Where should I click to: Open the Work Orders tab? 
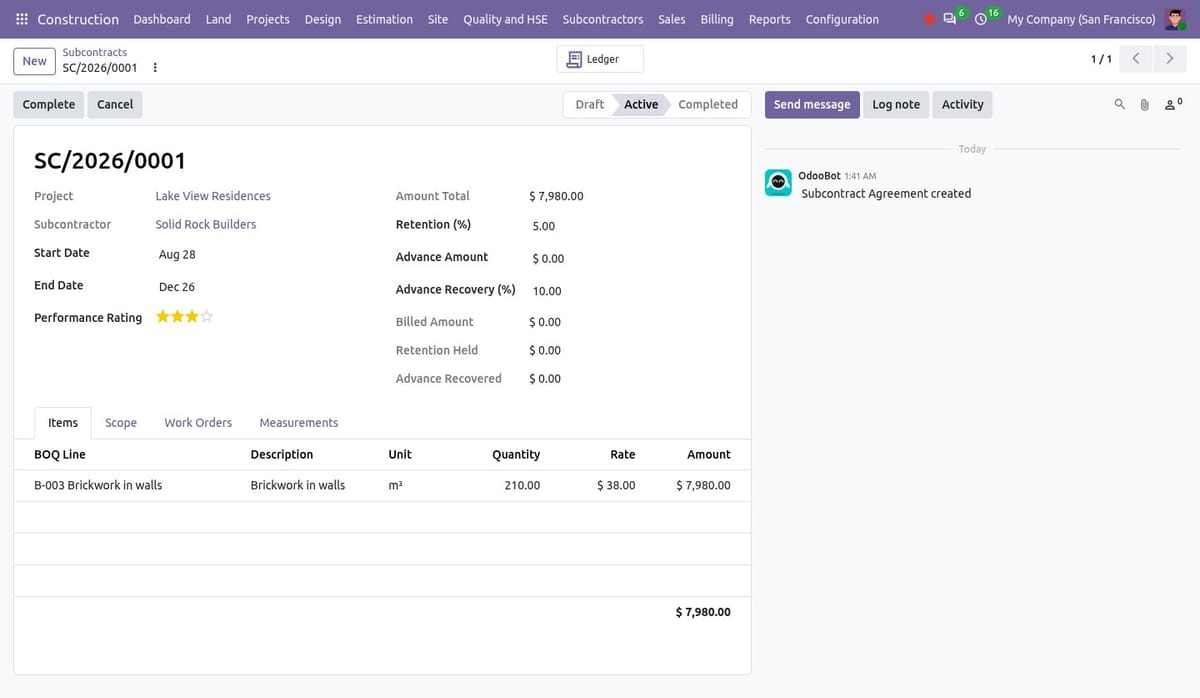point(198,423)
